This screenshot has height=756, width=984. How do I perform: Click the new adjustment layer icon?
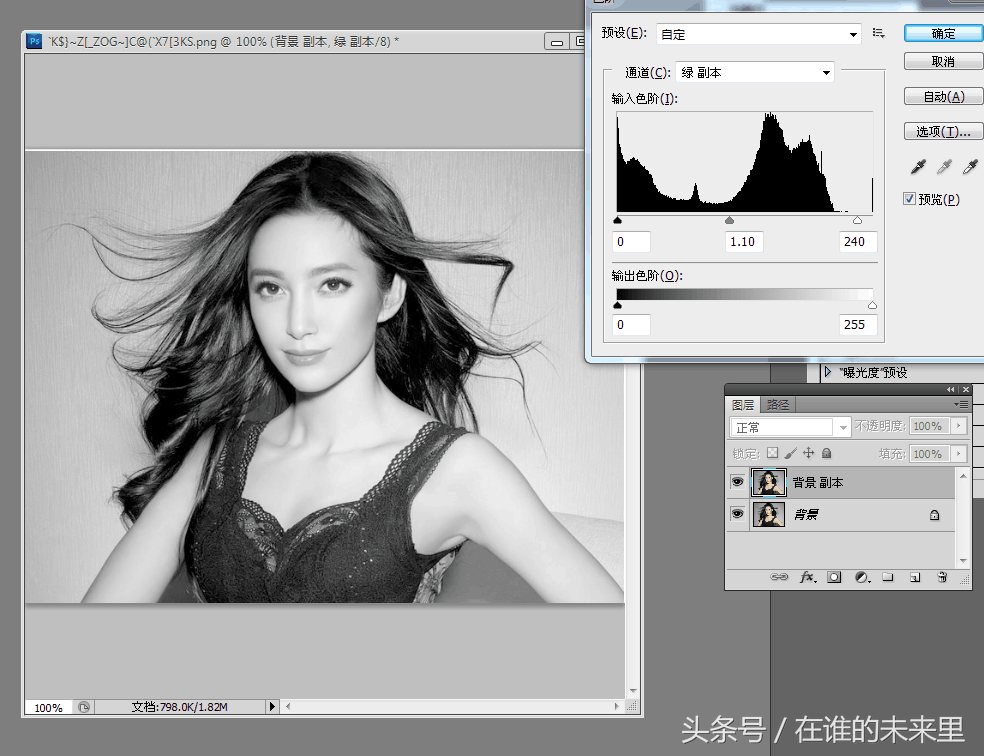pyautogui.click(x=861, y=577)
